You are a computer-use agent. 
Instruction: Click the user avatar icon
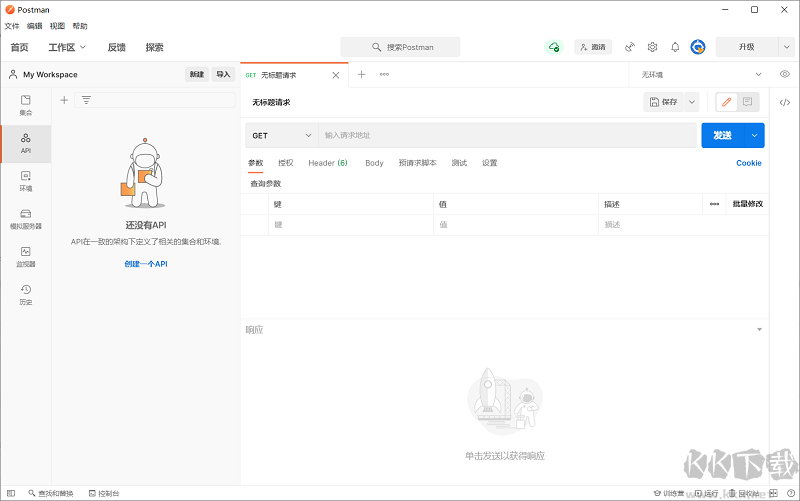click(698, 47)
